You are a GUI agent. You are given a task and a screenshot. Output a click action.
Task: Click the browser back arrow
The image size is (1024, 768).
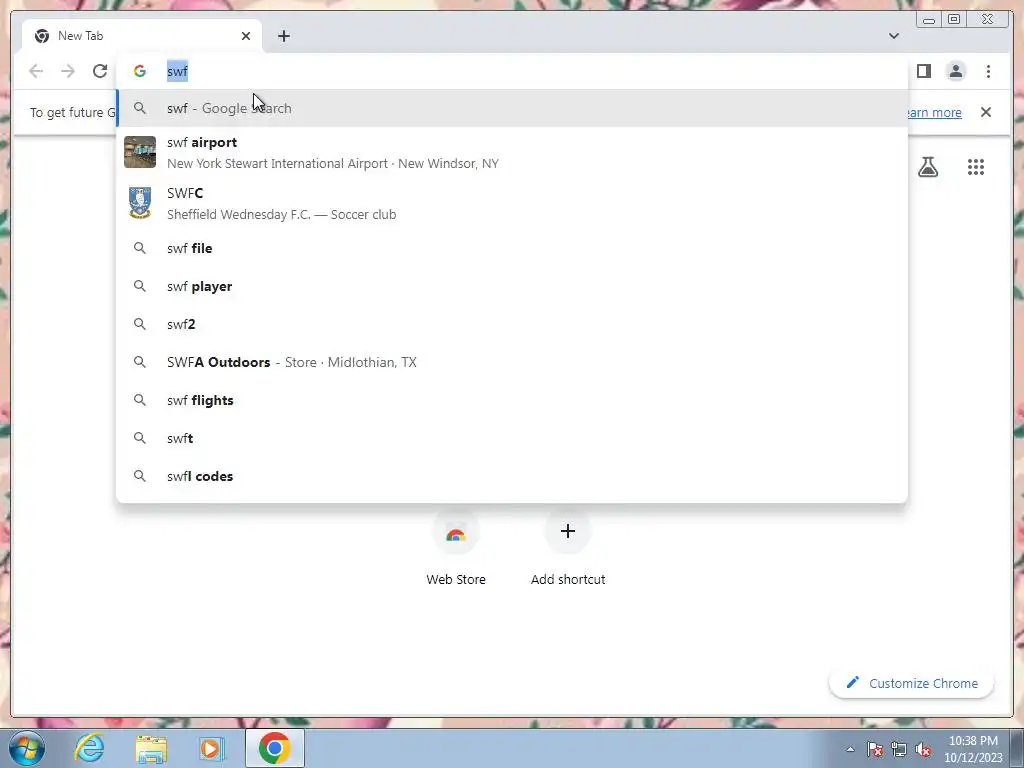click(36, 71)
